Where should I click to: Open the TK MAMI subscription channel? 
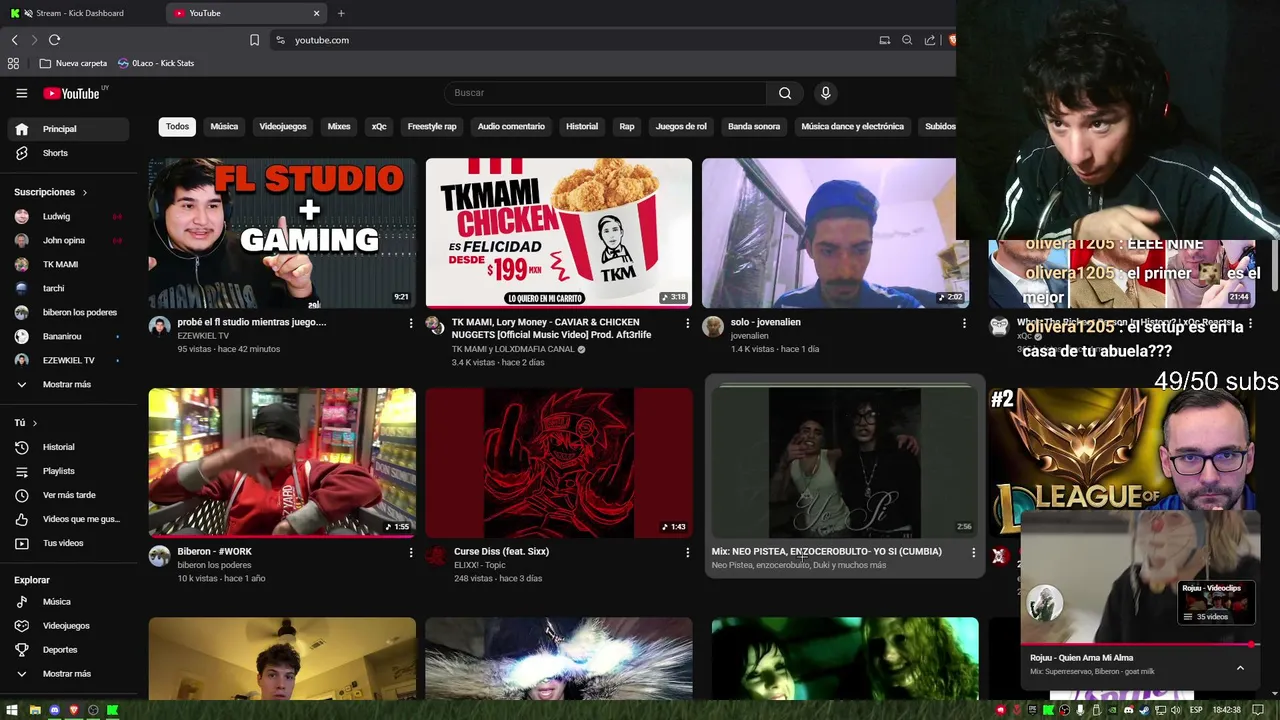pyautogui.click(x=68, y=264)
